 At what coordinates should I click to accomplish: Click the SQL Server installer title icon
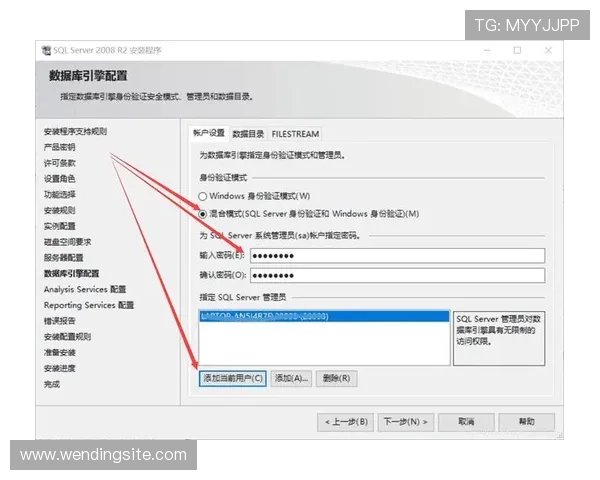click(46, 51)
